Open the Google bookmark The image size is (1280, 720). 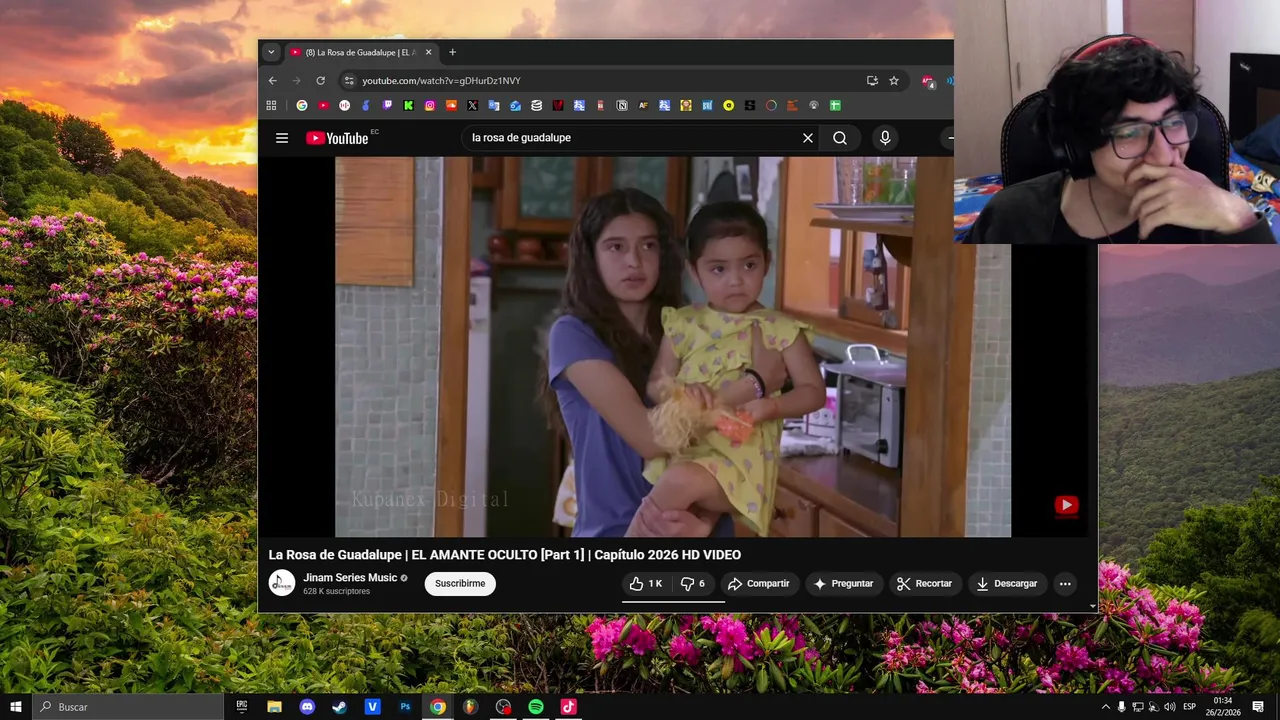pos(302,105)
